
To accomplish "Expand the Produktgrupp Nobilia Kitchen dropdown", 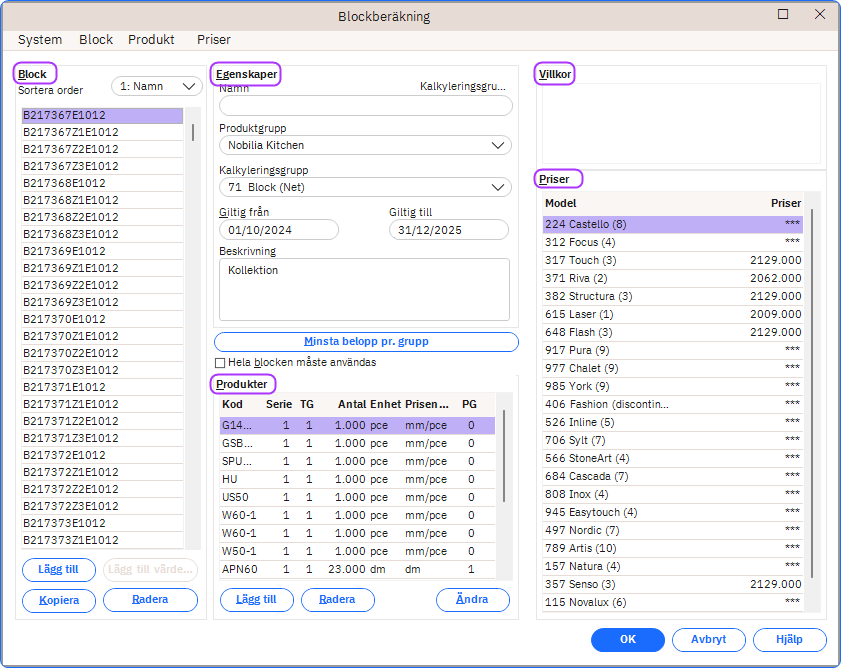I will (365, 145).
